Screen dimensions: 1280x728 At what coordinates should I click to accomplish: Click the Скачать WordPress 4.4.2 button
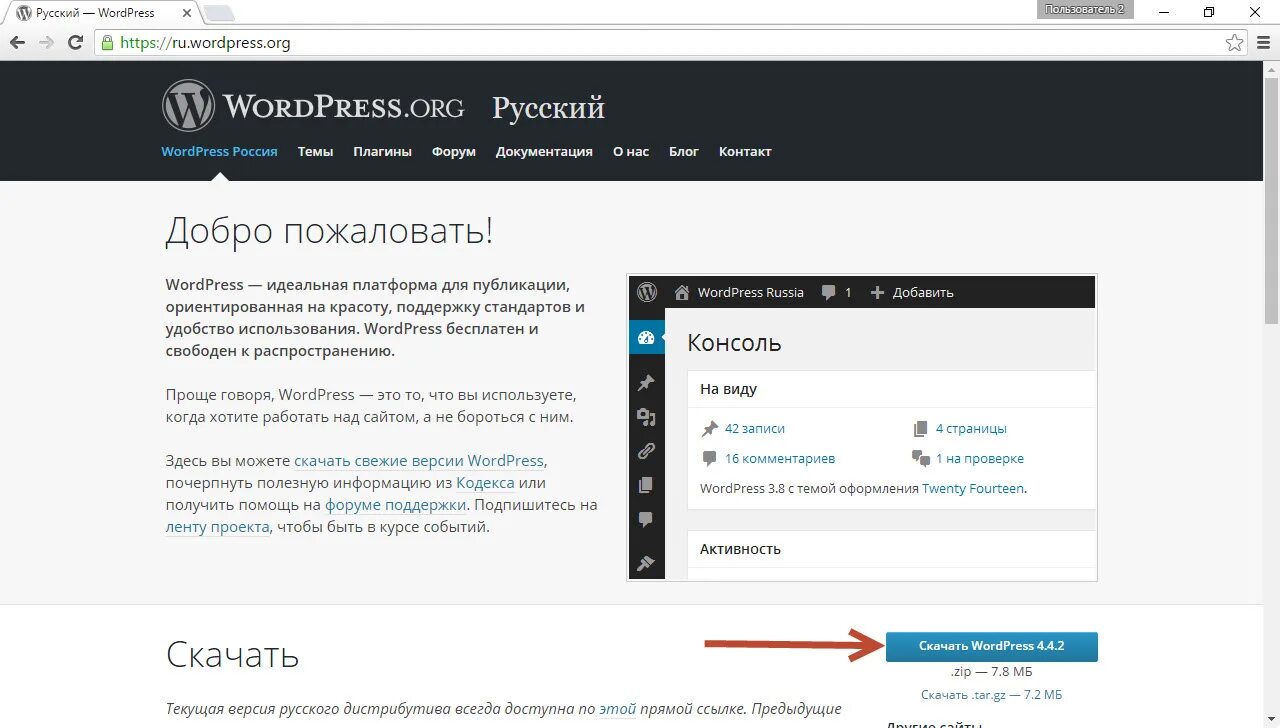pos(992,646)
